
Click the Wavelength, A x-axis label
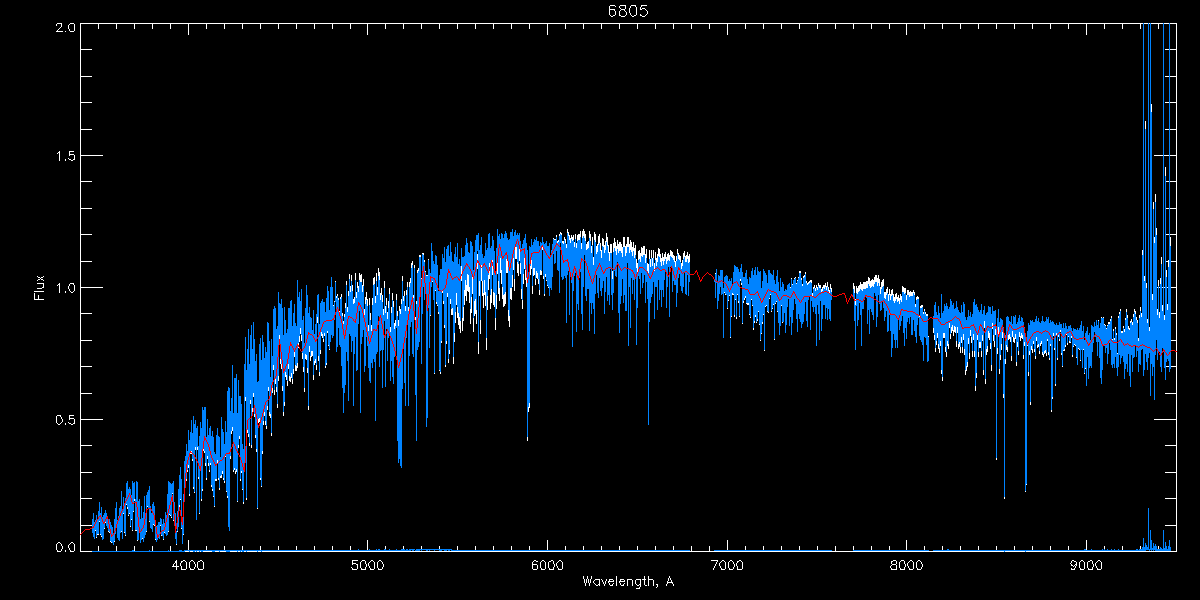pyautogui.click(x=627, y=581)
